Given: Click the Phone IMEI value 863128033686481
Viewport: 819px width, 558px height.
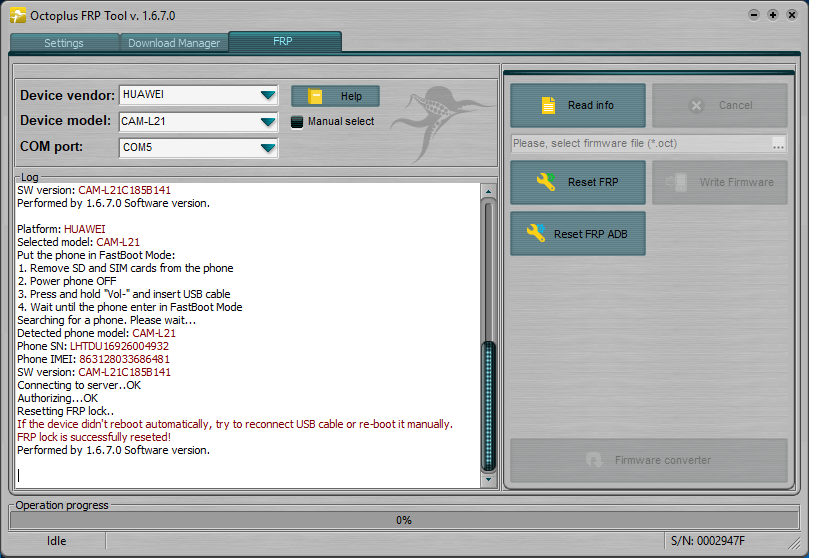Looking at the screenshot, I should click(124, 359).
